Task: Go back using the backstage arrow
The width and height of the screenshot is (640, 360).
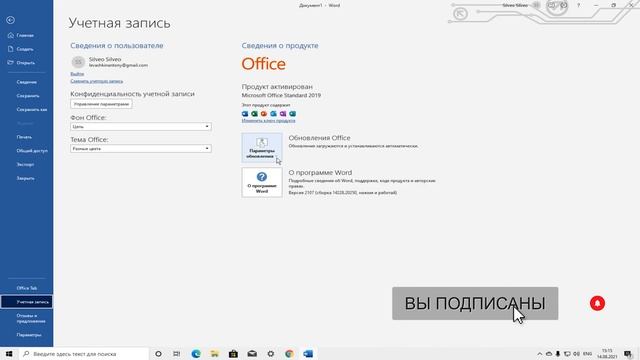Action: (x=11, y=20)
